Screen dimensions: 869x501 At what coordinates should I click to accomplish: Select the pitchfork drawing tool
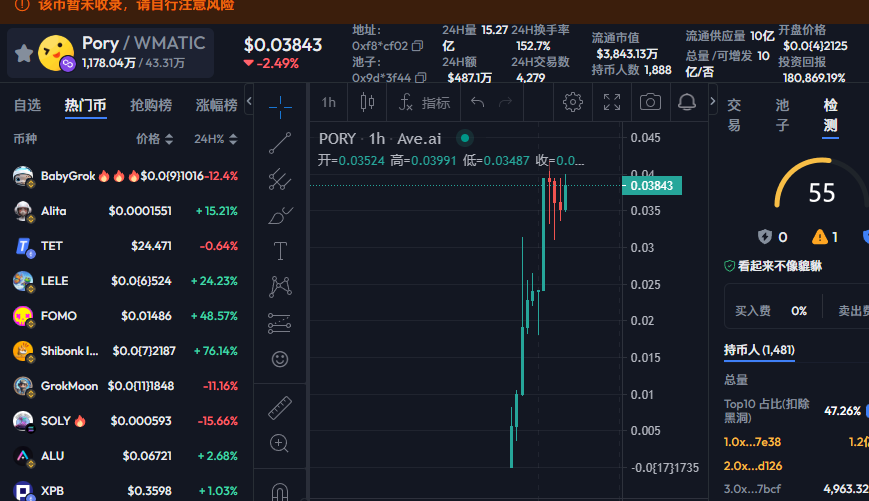pos(280,179)
